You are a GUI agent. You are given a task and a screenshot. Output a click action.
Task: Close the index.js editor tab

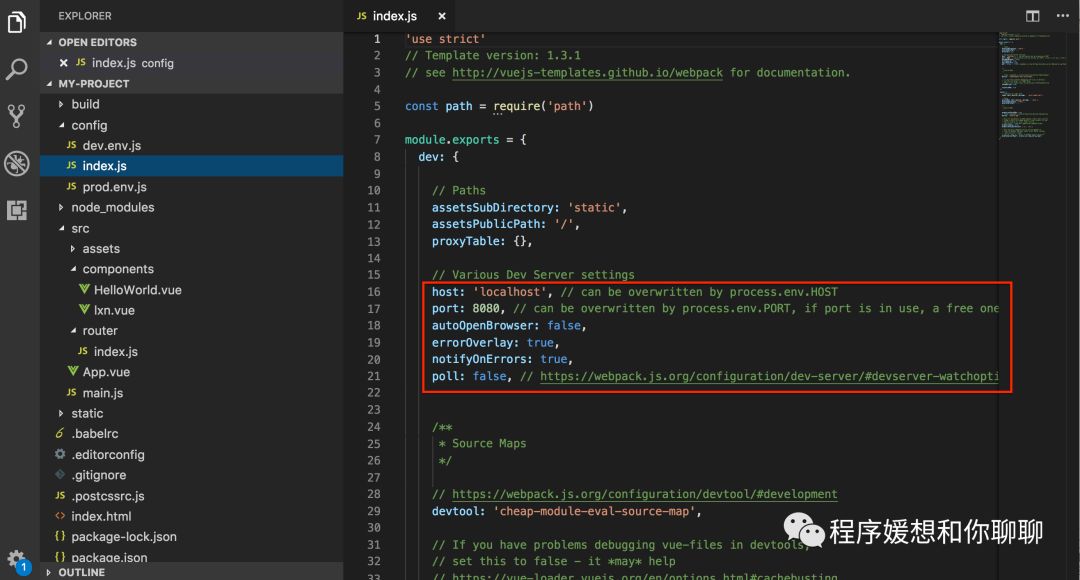[442, 16]
